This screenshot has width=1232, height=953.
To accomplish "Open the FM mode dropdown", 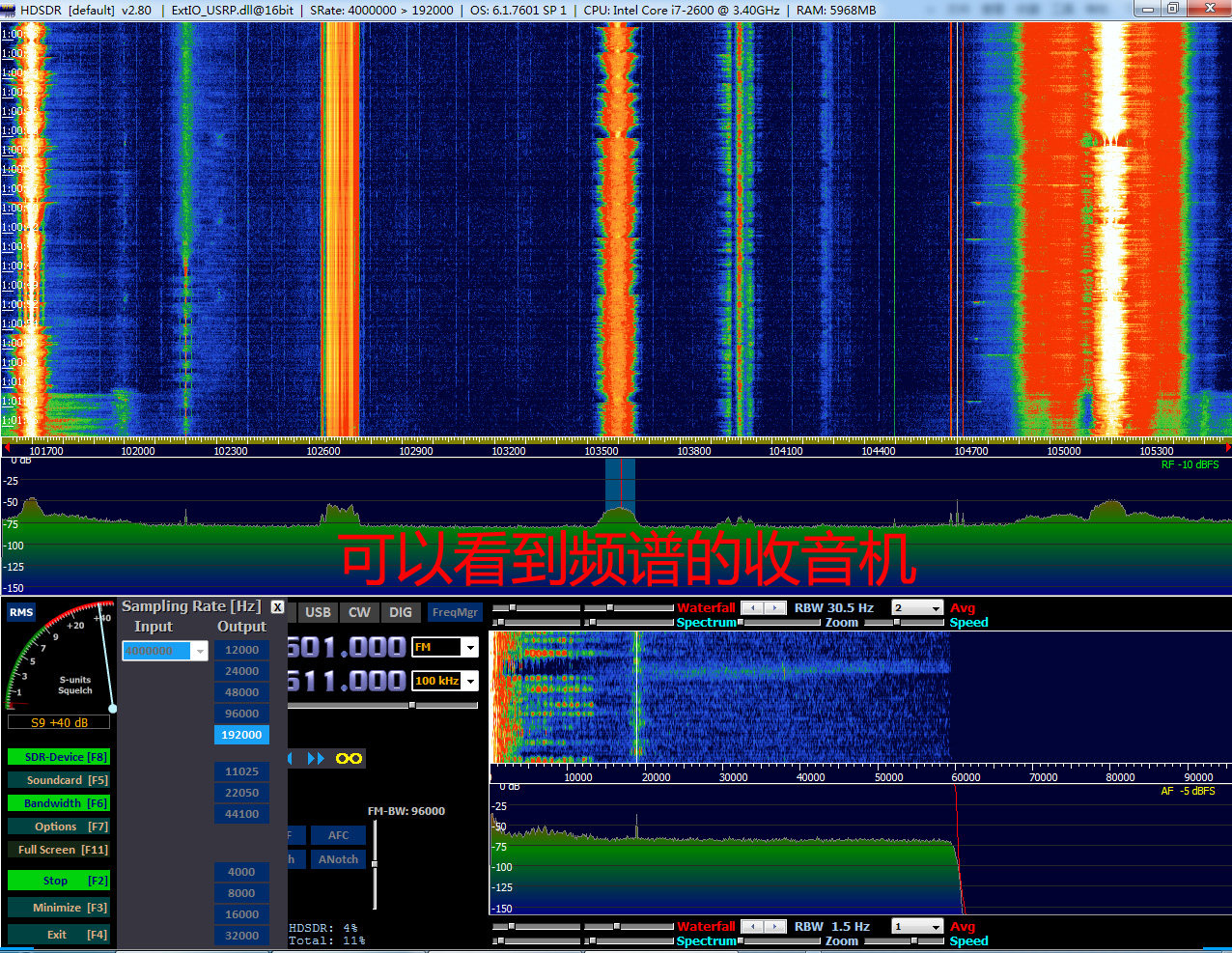I will (x=445, y=647).
